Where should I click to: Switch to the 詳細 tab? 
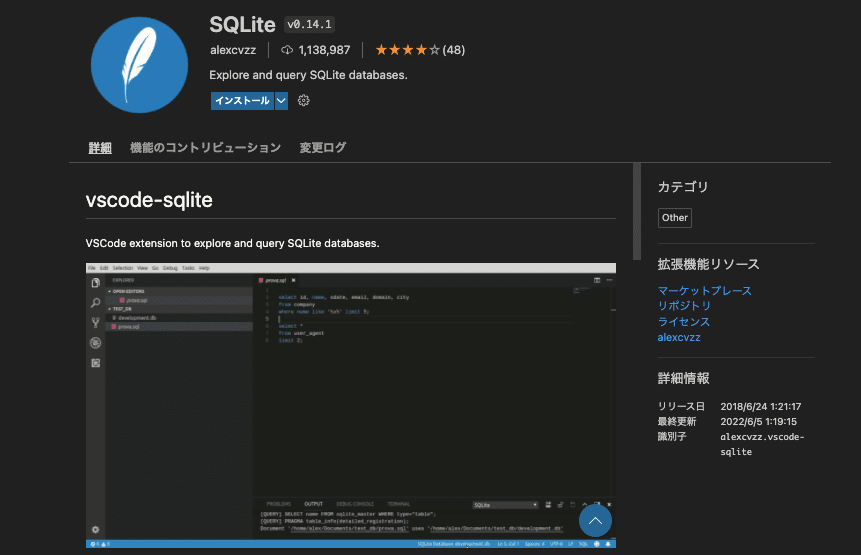[x=100, y=148]
